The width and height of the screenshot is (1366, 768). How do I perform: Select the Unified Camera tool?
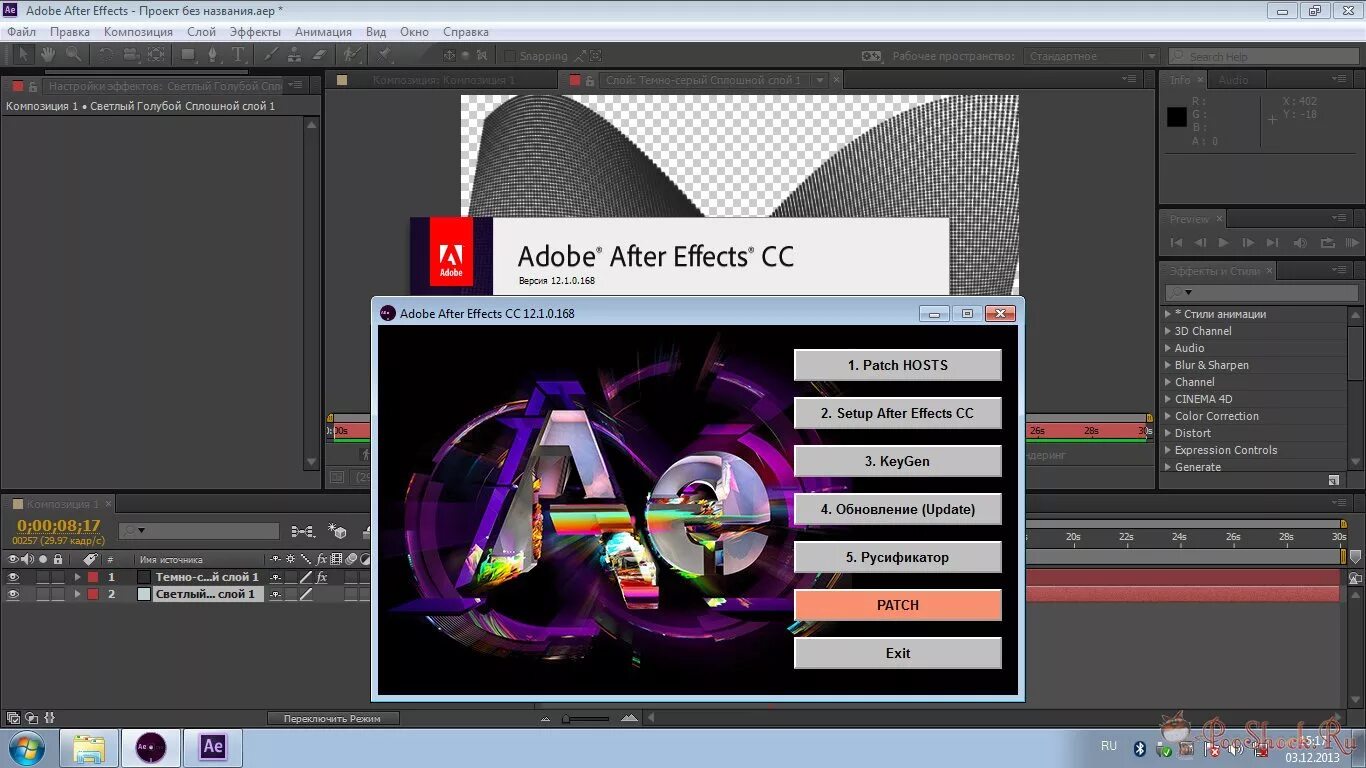(x=131, y=55)
